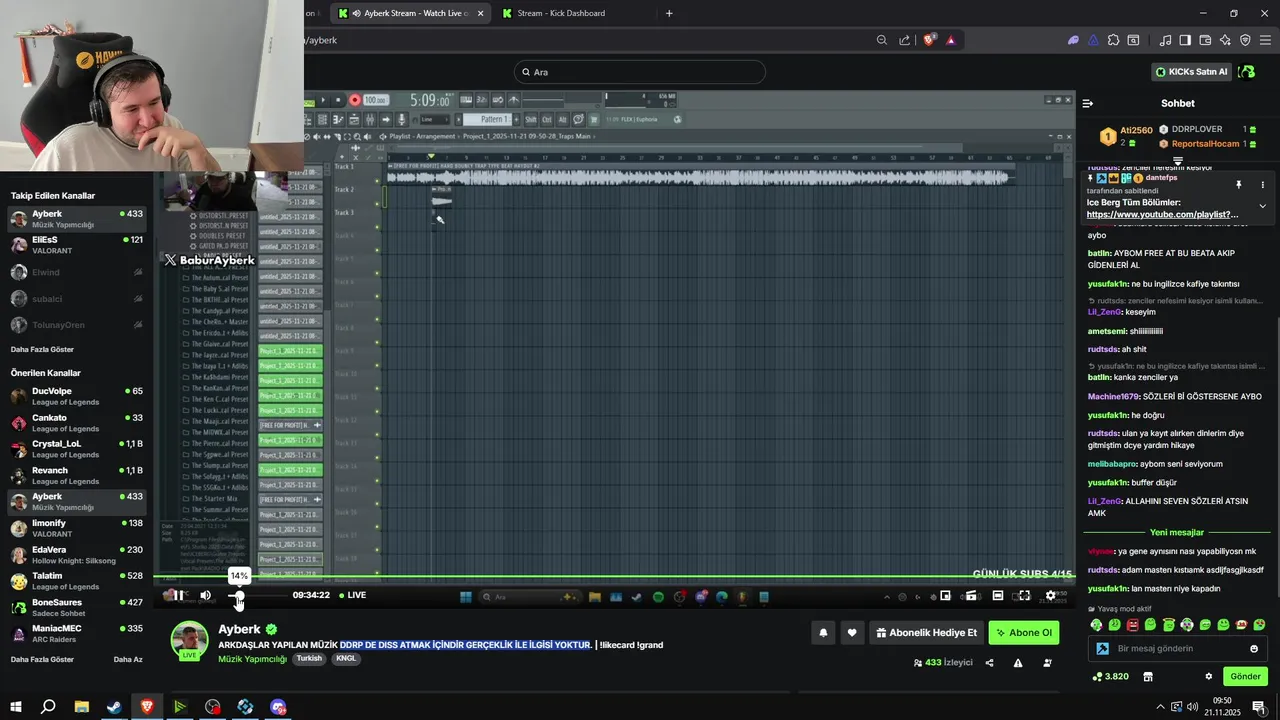Open the icon right of report triangle
Viewport: 1280px width, 720px height.
[1047, 662]
